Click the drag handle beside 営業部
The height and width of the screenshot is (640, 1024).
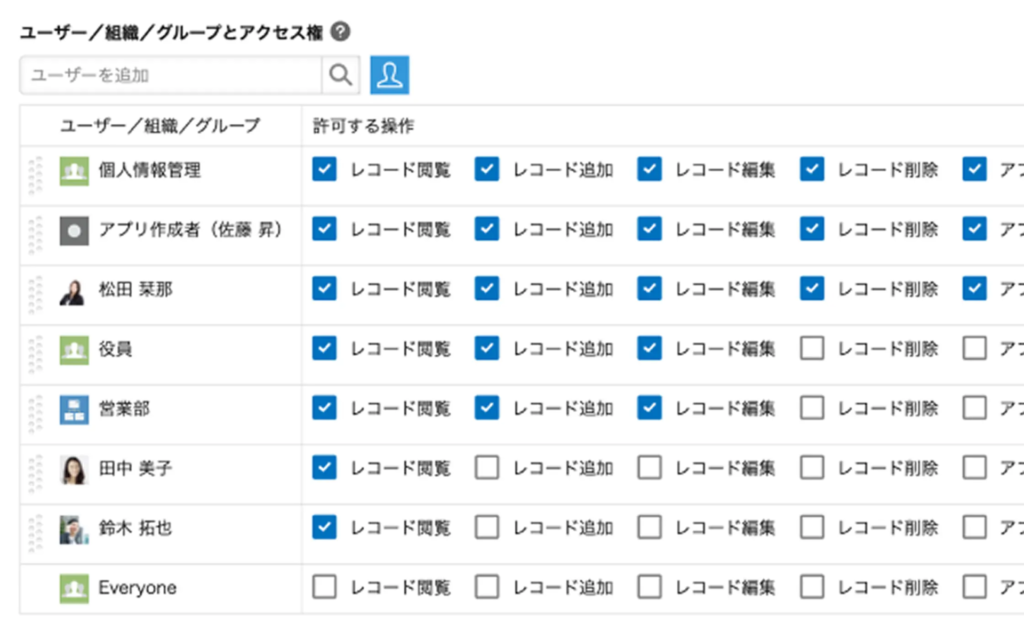click(35, 408)
